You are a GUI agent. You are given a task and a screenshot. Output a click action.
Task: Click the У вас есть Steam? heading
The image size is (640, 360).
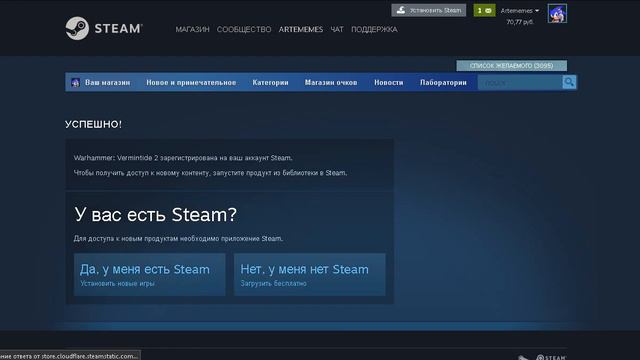pyautogui.click(x=155, y=215)
